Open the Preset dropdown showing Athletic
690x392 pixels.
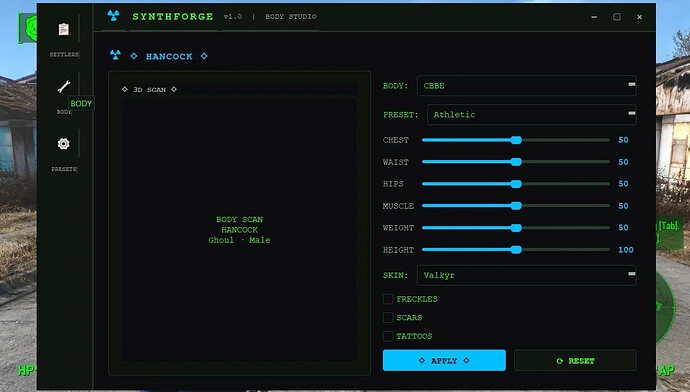[532, 115]
